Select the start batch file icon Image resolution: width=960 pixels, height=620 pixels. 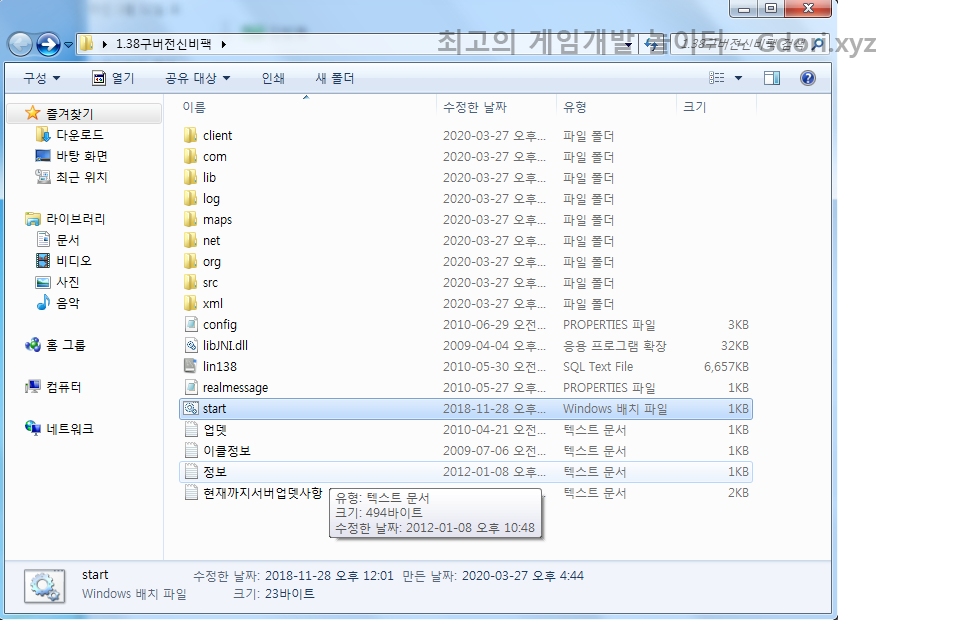pos(191,408)
